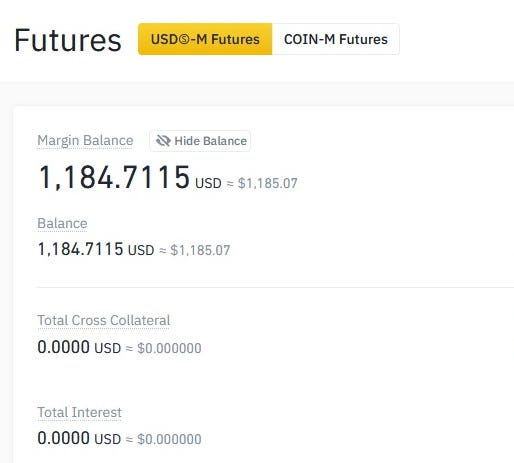Viewport: 514px width, 463px height.
Task: Click the 0.0000 USD cross collateral value
Action: pyautogui.click(x=79, y=347)
